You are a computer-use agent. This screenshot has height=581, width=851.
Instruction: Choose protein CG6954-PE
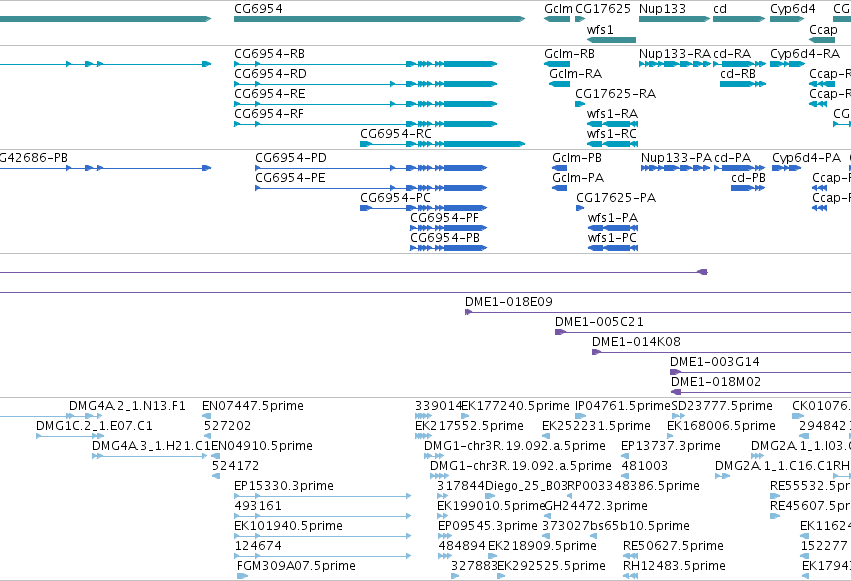pos(290,178)
